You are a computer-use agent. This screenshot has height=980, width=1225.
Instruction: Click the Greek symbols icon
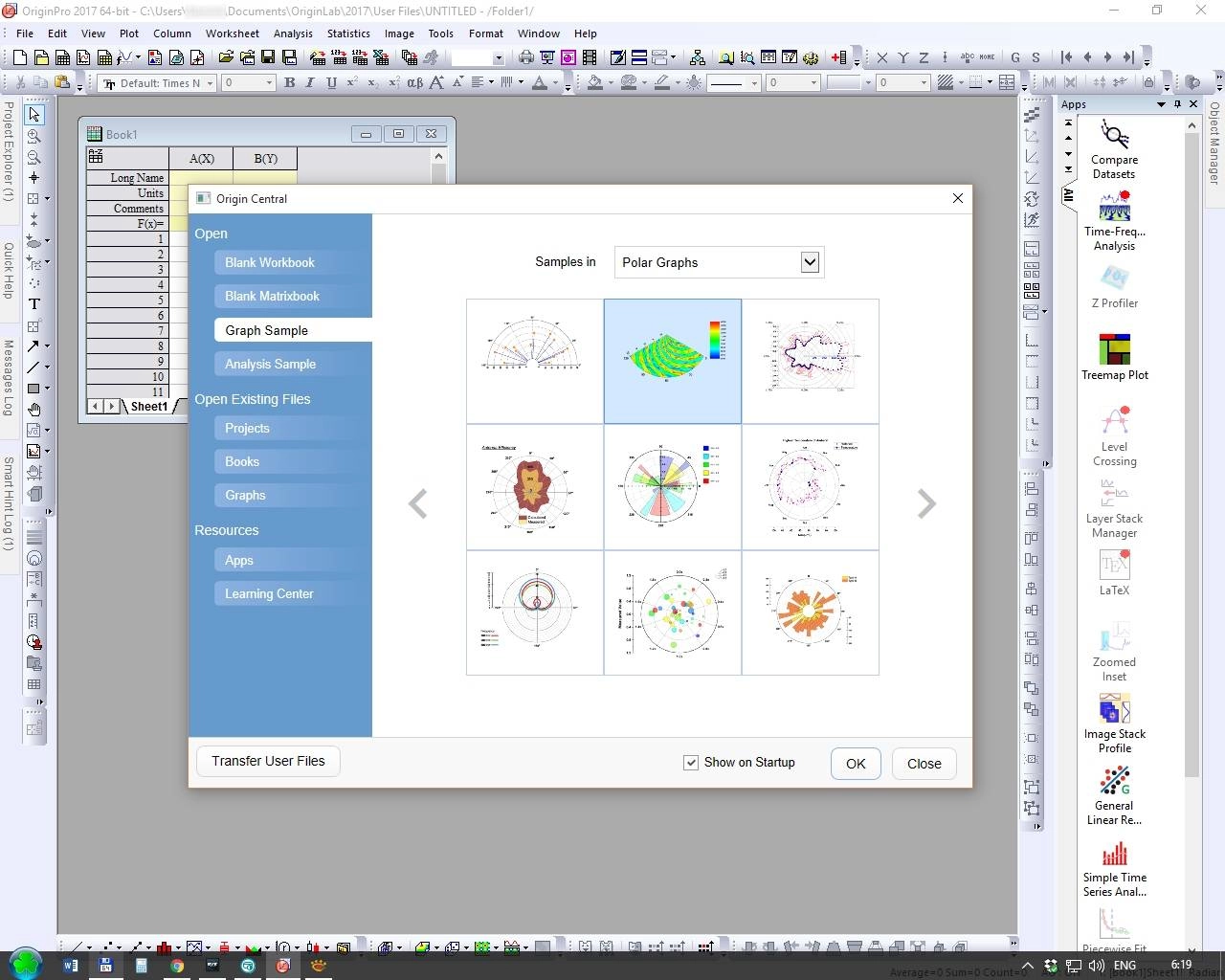point(414,83)
